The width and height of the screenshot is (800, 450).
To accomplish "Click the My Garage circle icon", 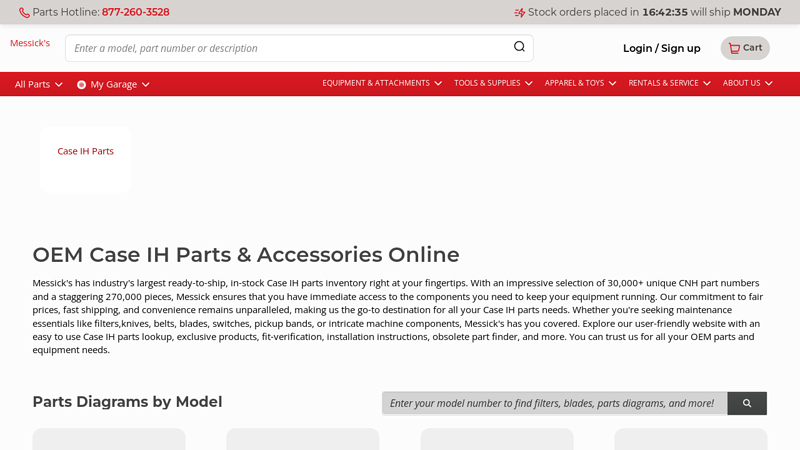I will [81, 85].
